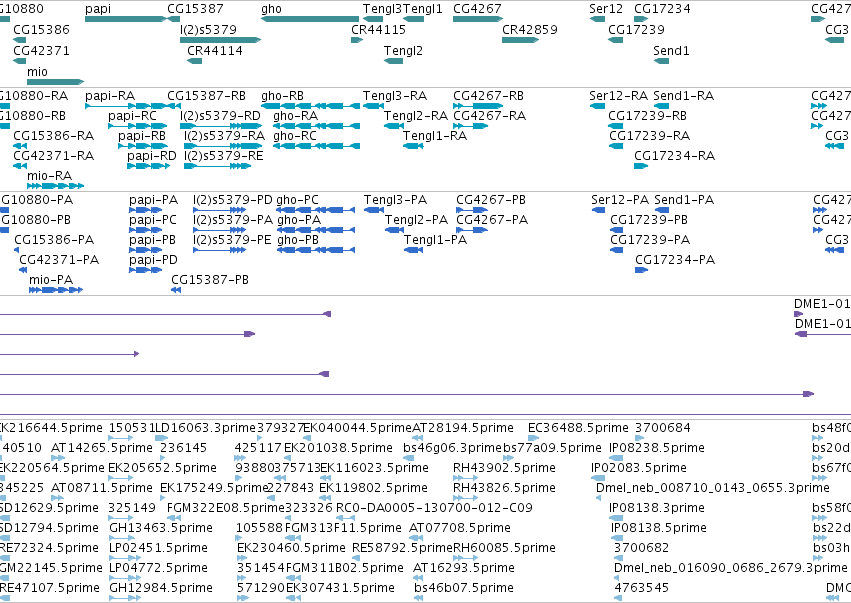Click transcript Ser12-RA

(x=597, y=106)
